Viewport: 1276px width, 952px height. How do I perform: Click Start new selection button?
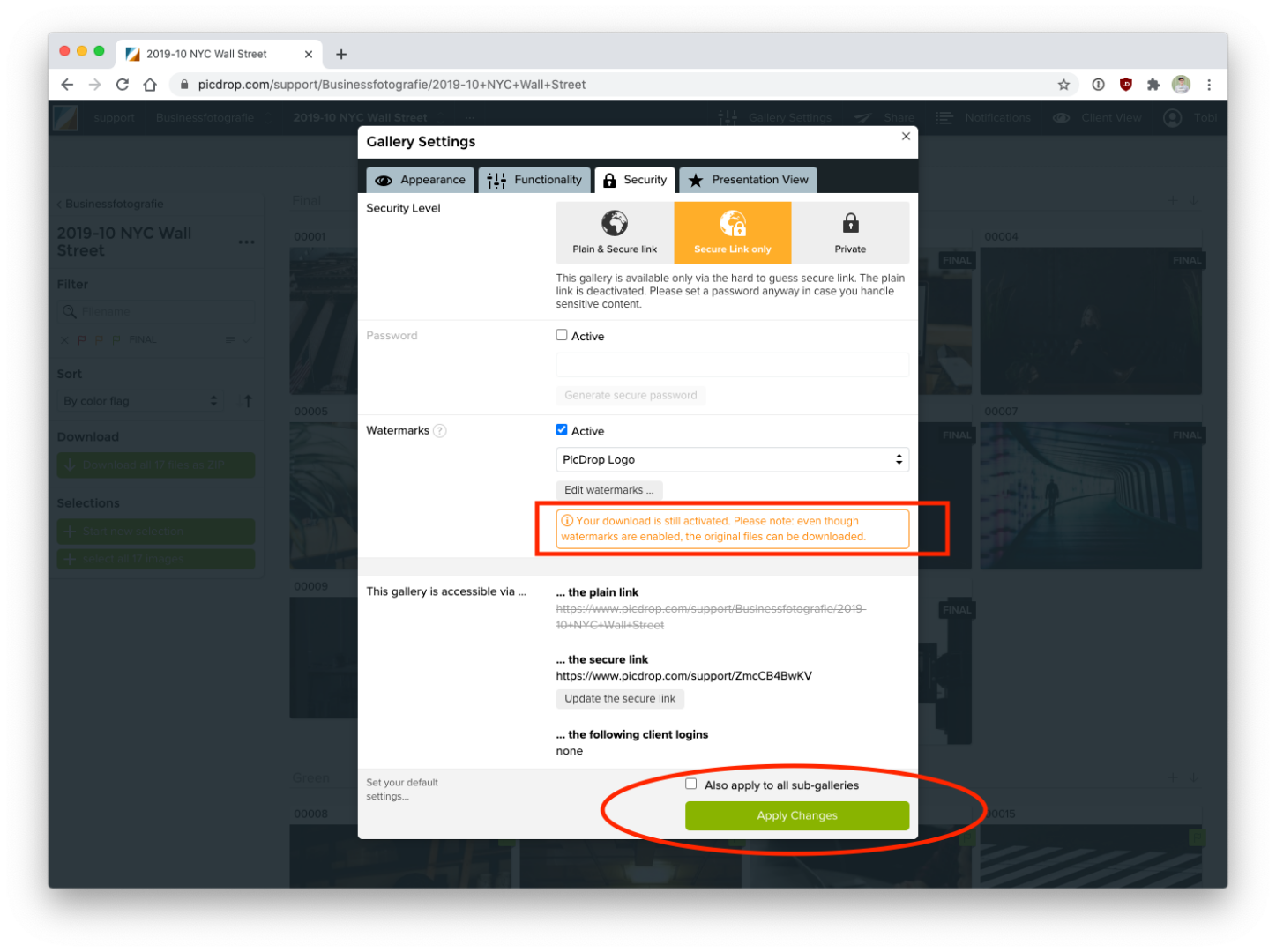156,532
